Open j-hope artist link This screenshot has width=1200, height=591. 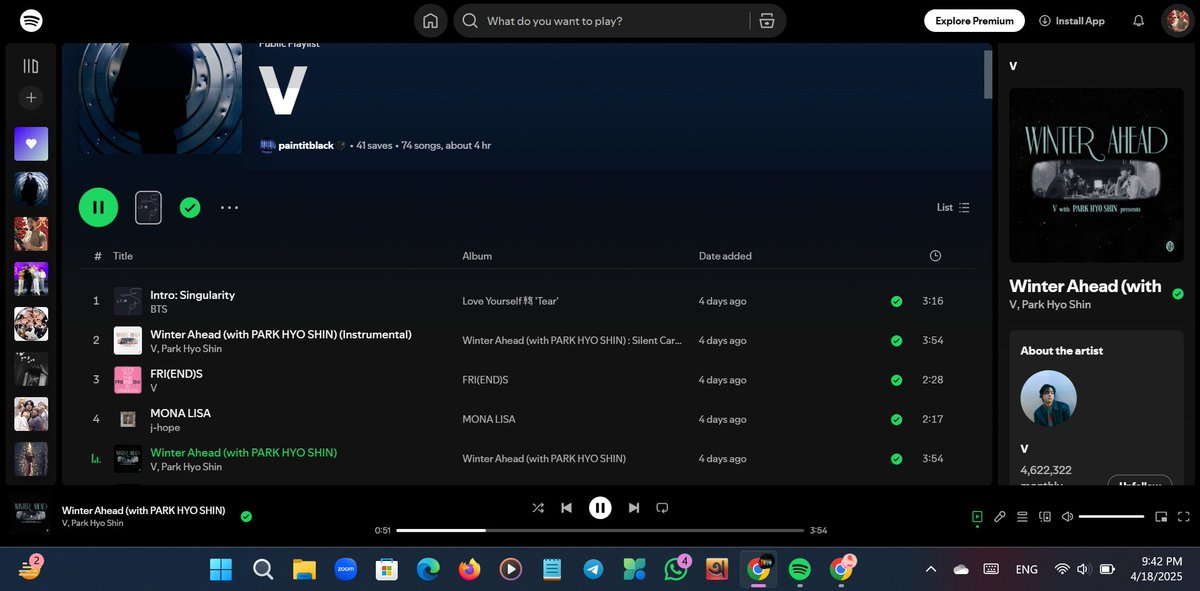pos(165,428)
